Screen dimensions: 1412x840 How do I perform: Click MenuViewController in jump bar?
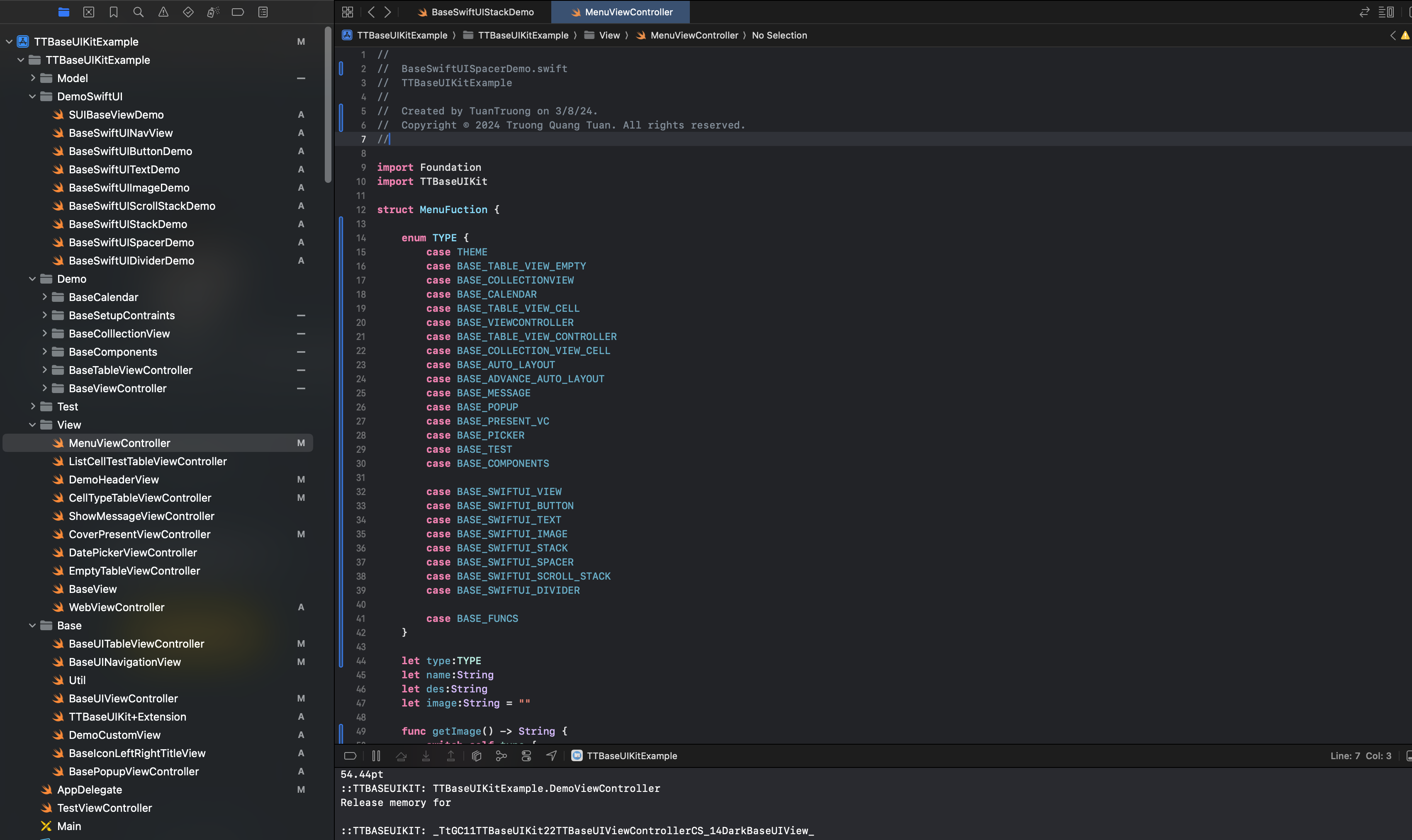tap(687, 35)
